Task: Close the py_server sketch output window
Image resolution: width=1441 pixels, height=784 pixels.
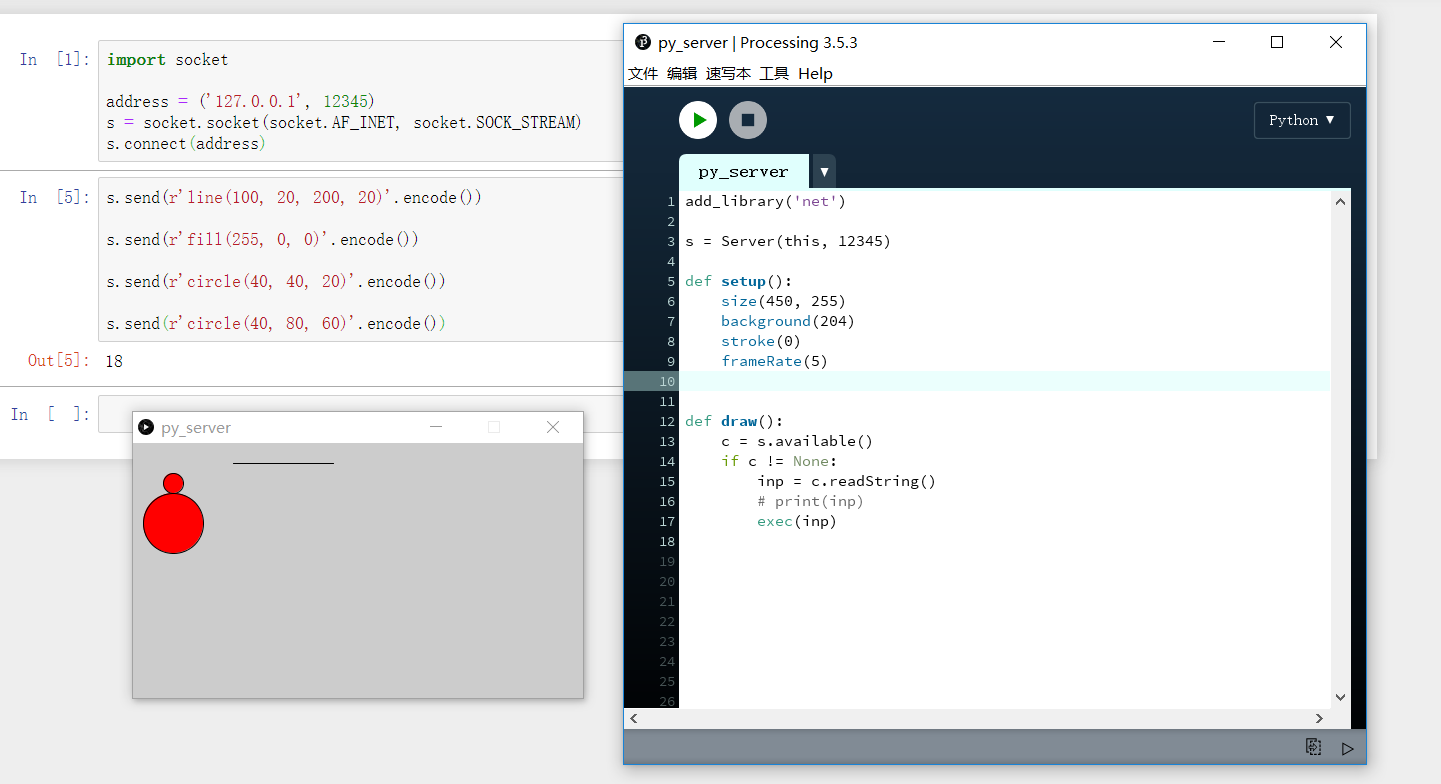Action: click(x=553, y=427)
